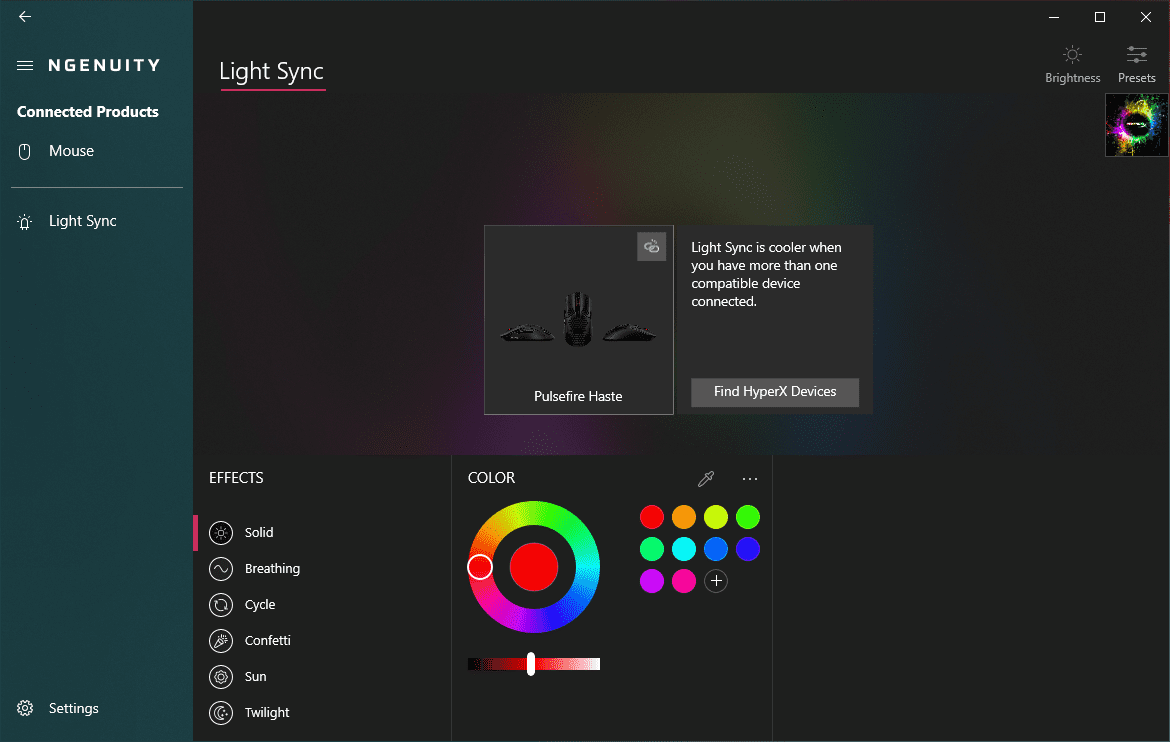Click the hue wheel selector handle
Image resolution: width=1170 pixels, height=742 pixels.
coord(480,567)
